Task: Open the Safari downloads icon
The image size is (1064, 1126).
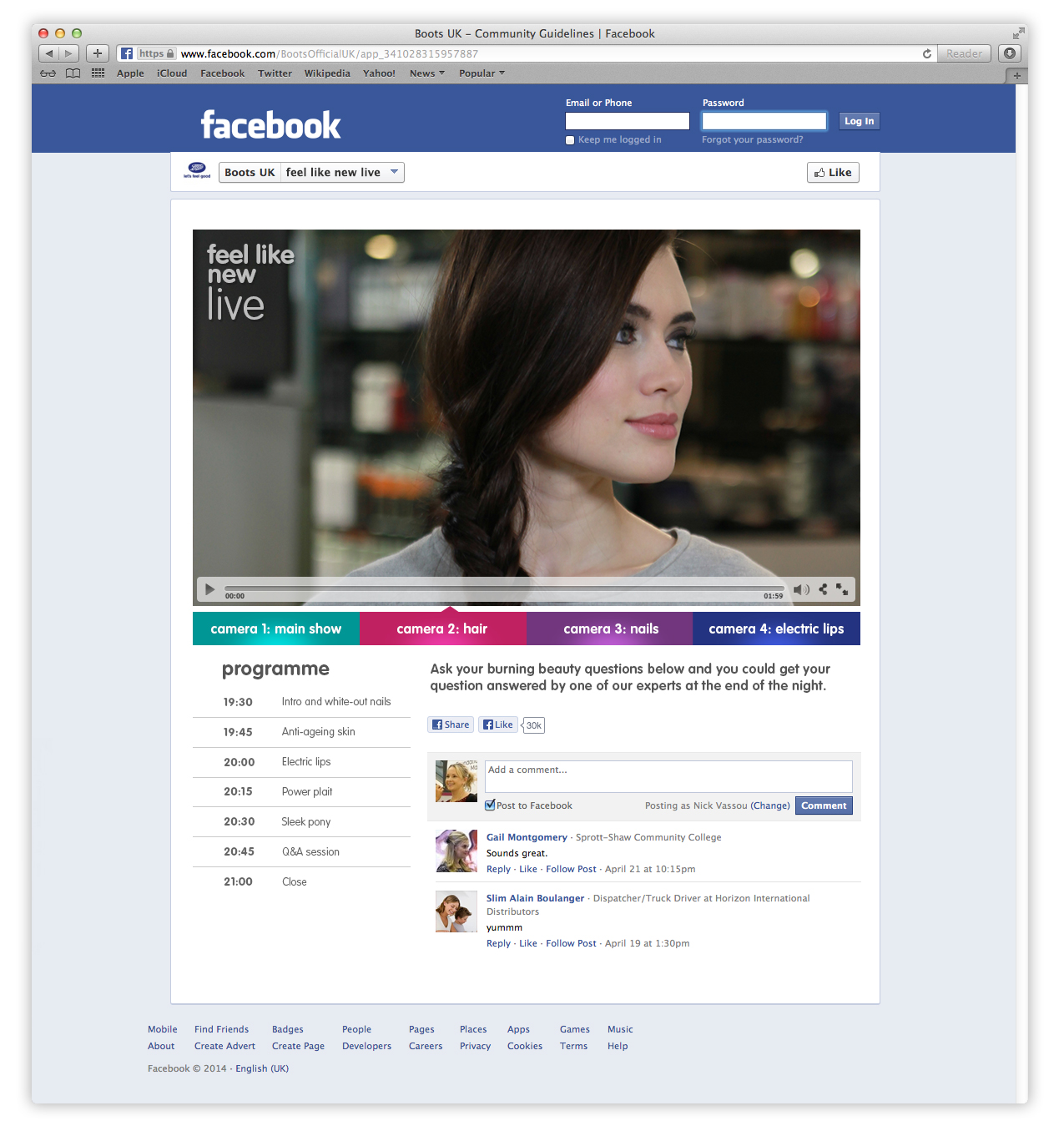Action: tap(1010, 53)
